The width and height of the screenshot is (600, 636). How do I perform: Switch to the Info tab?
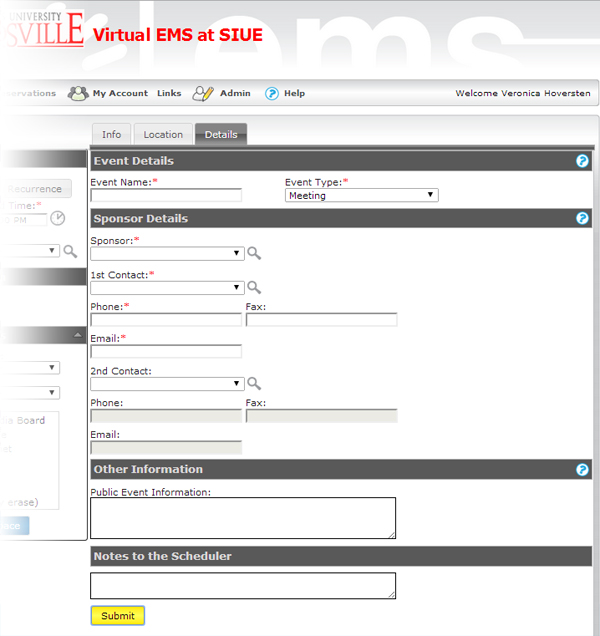(111, 135)
